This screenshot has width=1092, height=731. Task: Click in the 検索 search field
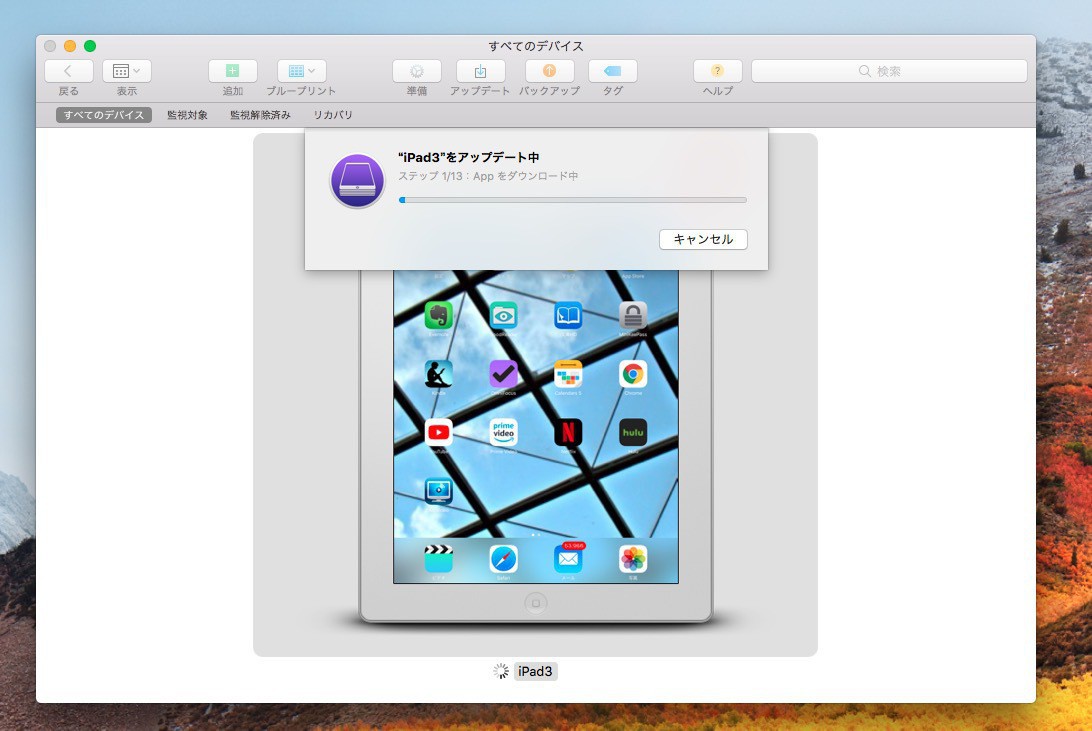(888, 71)
